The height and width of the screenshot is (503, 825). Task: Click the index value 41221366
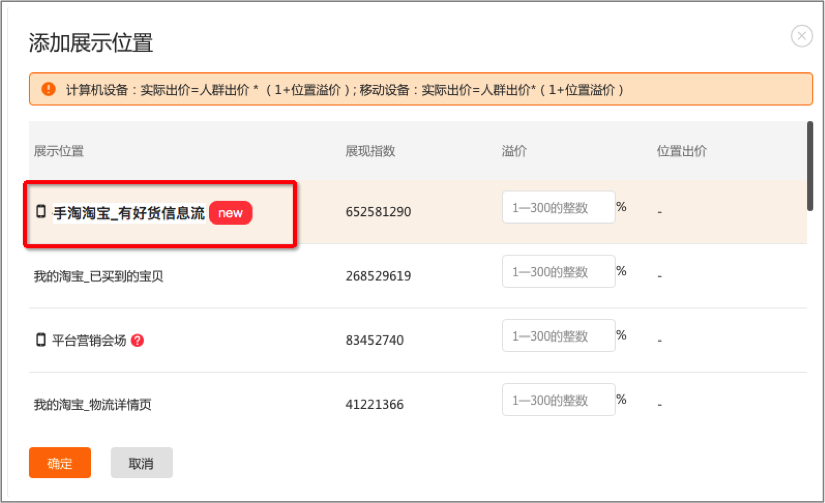coord(375,405)
